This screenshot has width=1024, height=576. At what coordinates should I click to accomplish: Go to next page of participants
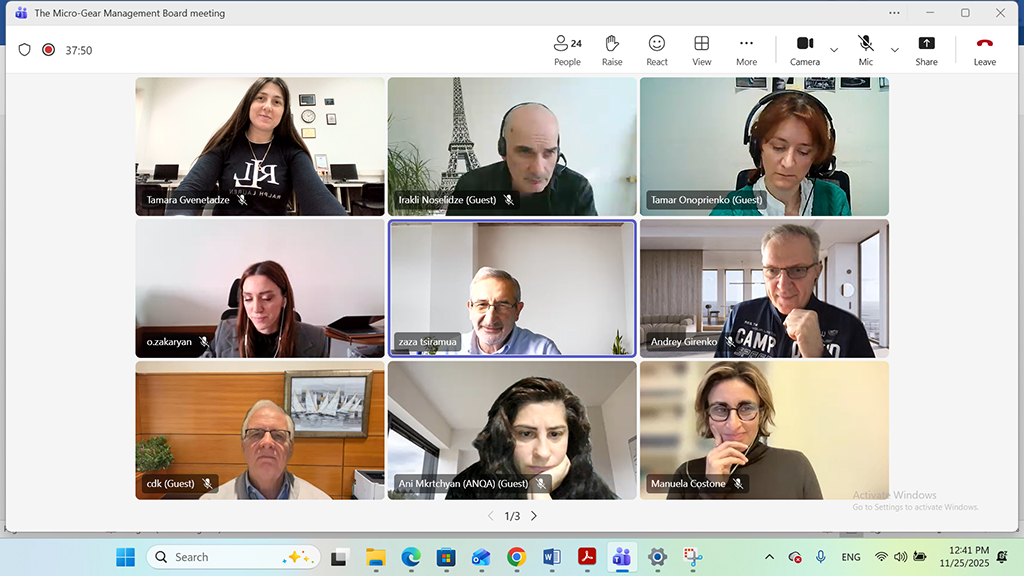pos(534,516)
